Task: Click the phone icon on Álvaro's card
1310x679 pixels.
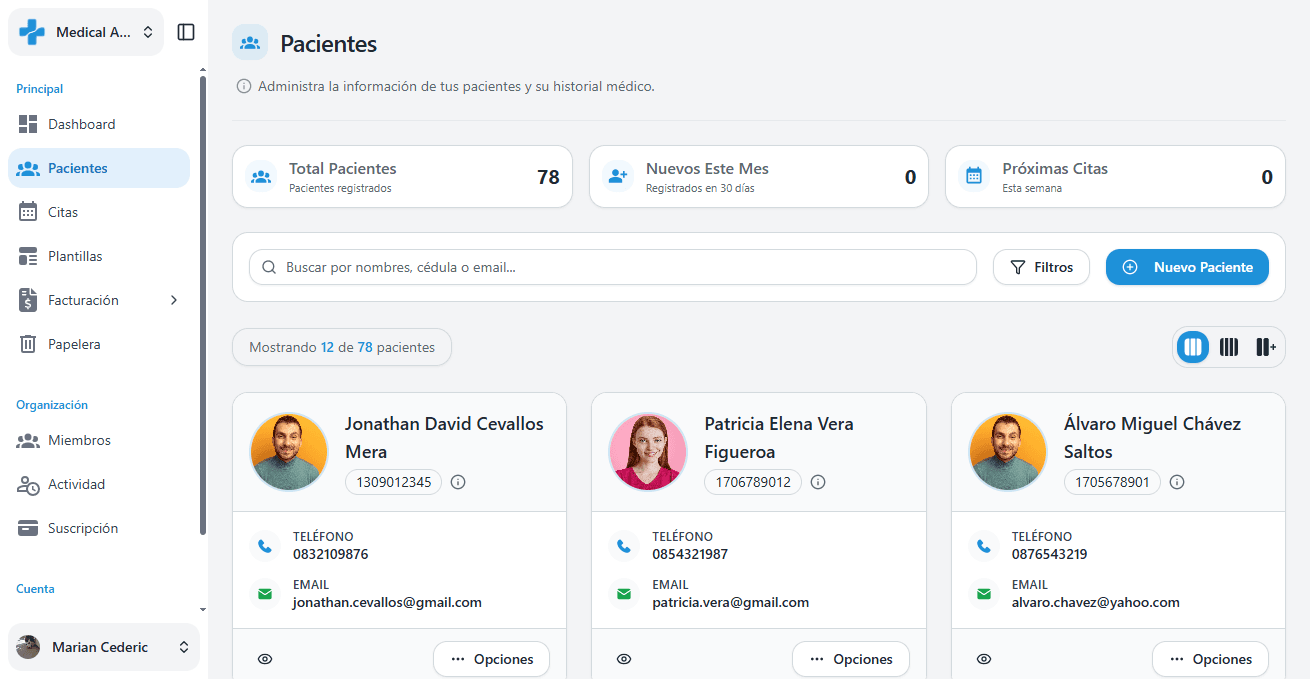Action: [984, 546]
